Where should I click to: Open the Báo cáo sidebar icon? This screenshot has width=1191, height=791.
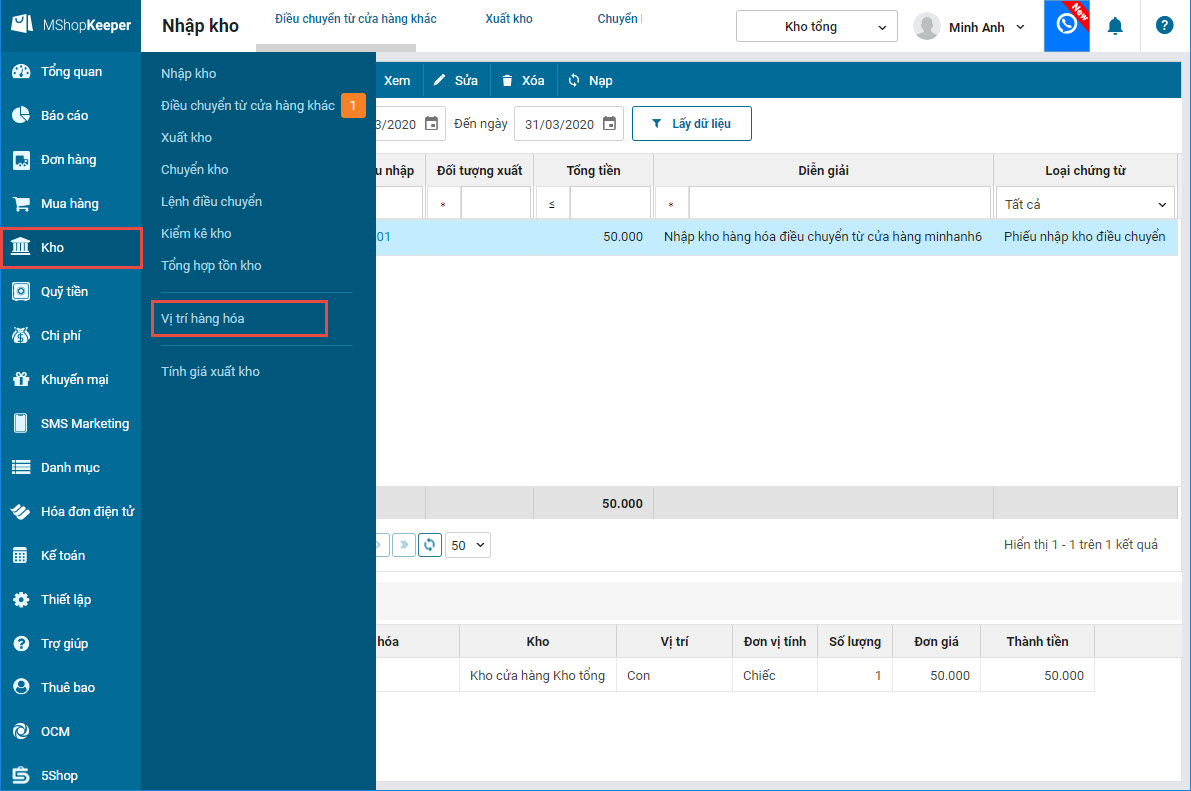click(x=21, y=115)
